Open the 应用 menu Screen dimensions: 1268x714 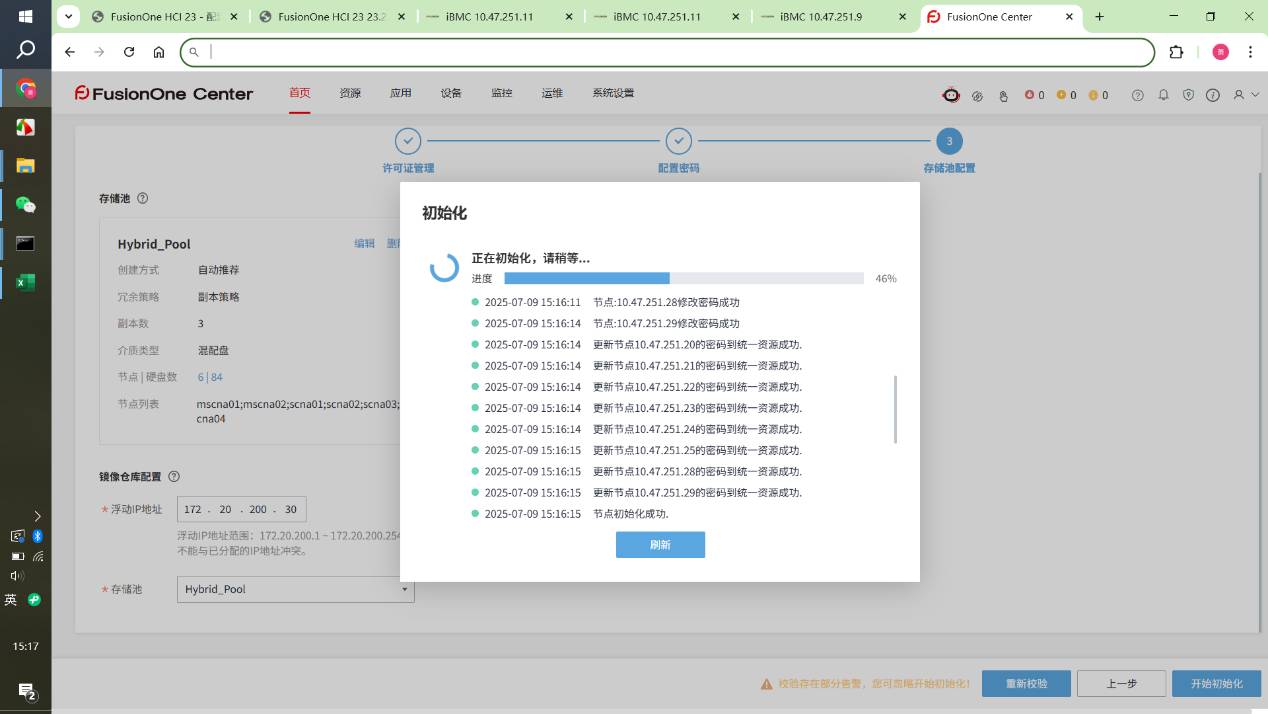(x=401, y=93)
